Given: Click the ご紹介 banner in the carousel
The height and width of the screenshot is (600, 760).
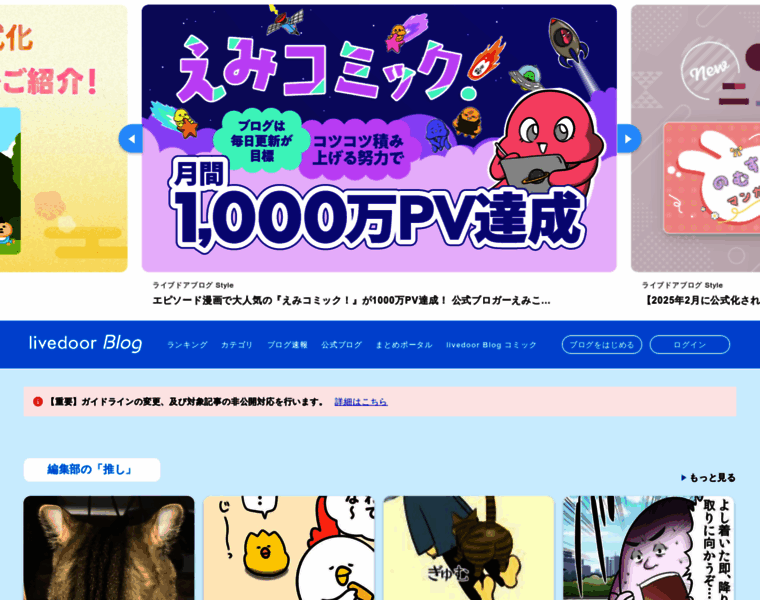Looking at the screenshot, I should (x=63, y=139).
